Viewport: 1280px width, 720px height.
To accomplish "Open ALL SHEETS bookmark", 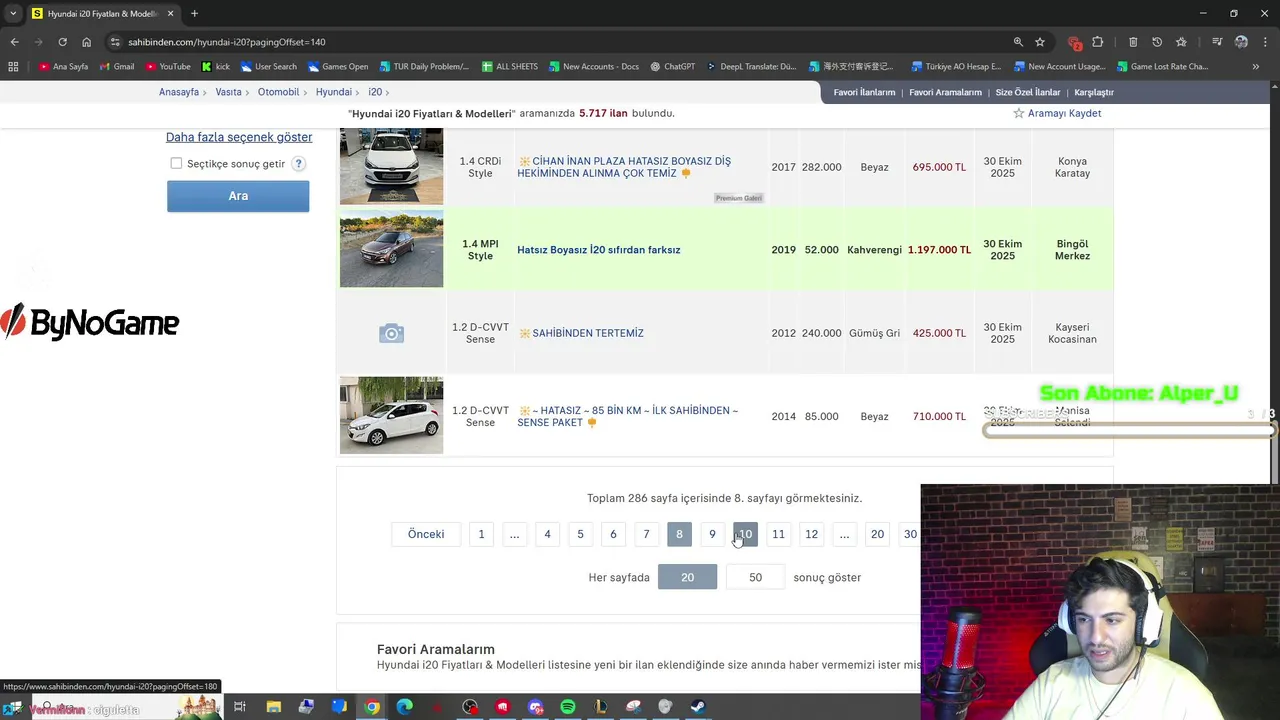I will pos(510,67).
